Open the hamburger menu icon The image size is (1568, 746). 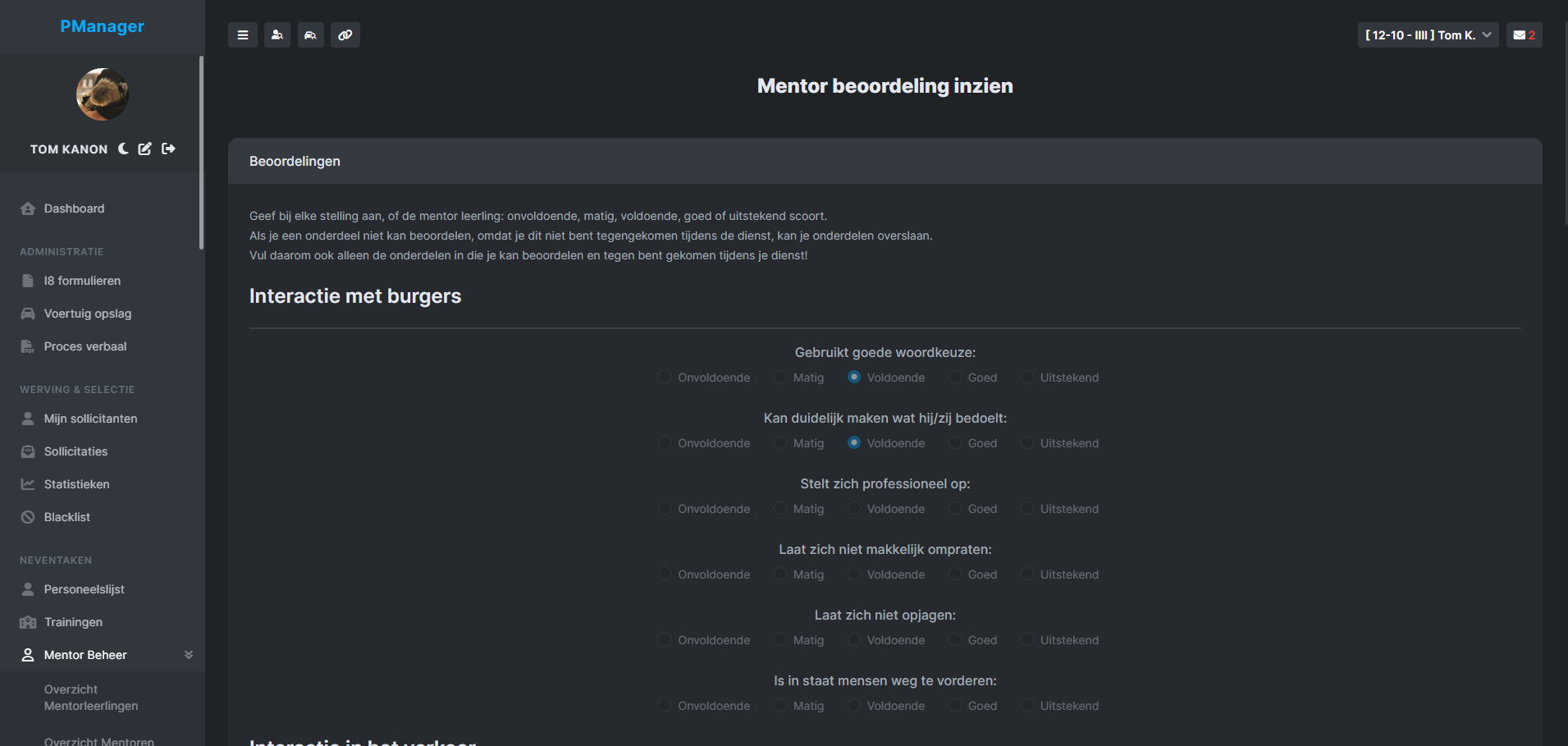[242, 34]
